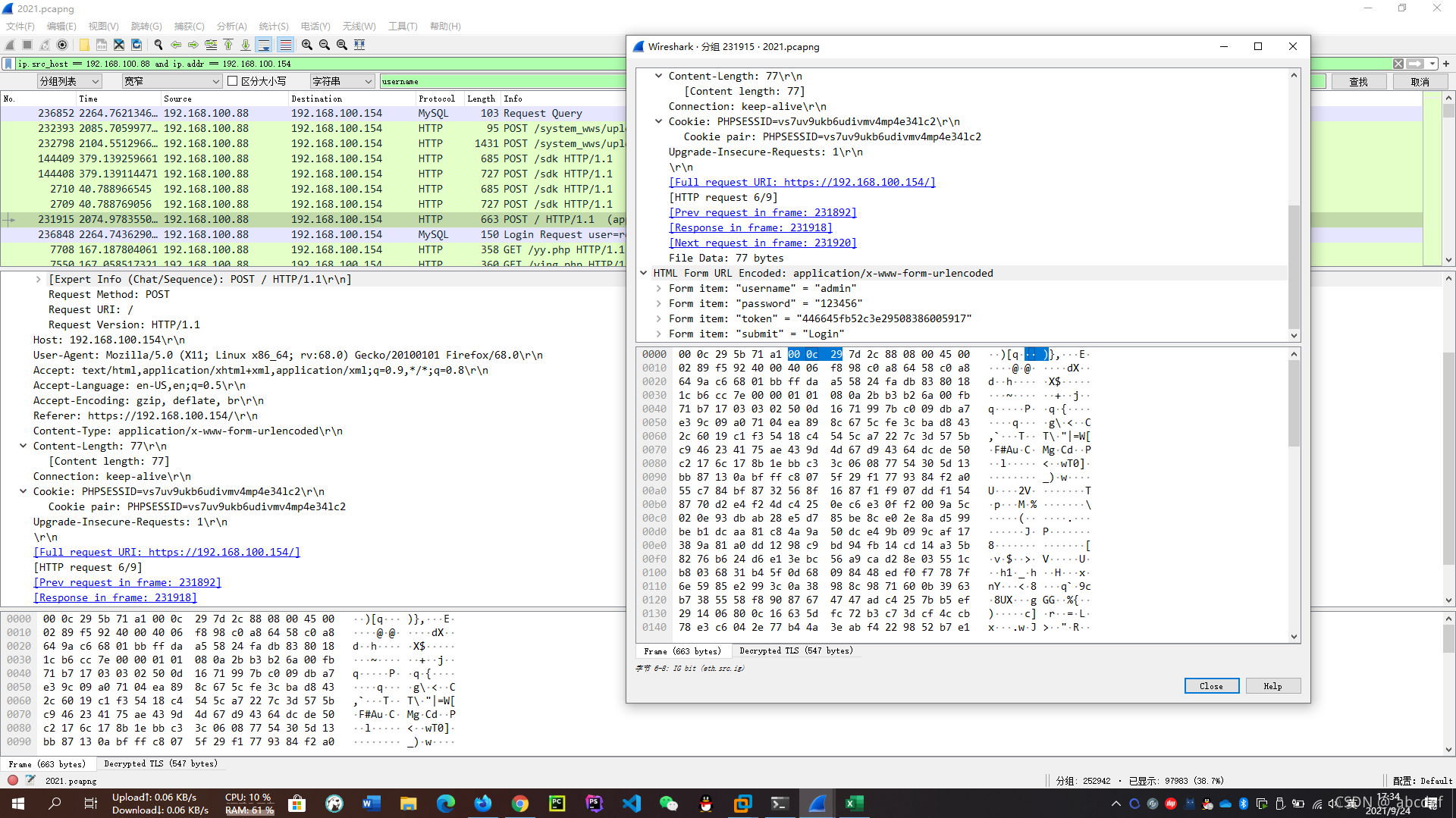Click the zoom in toolbar icon
1456x818 pixels.
(307, 45)
